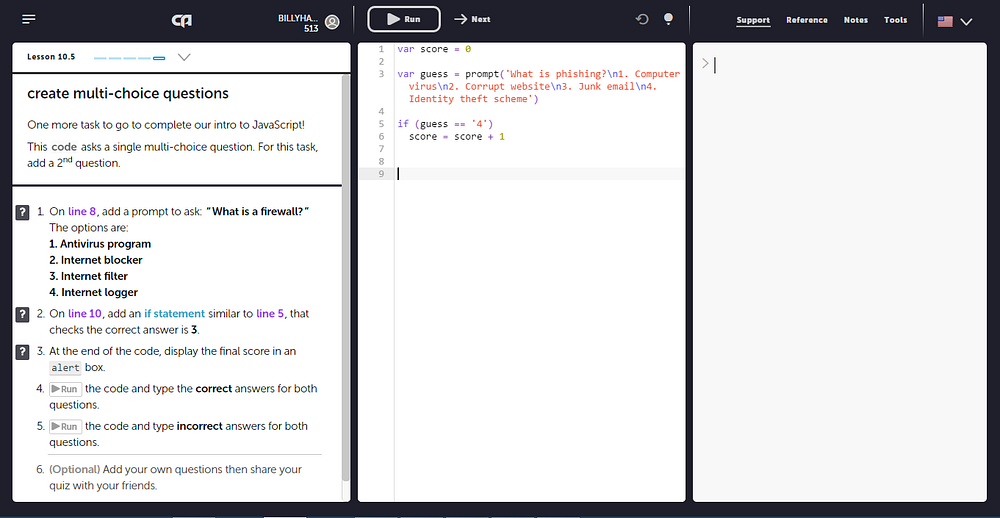The height and width of the screenshot is (518, 1000).
Task: Reset the code with undo icon
Action: tap(642, 19)
